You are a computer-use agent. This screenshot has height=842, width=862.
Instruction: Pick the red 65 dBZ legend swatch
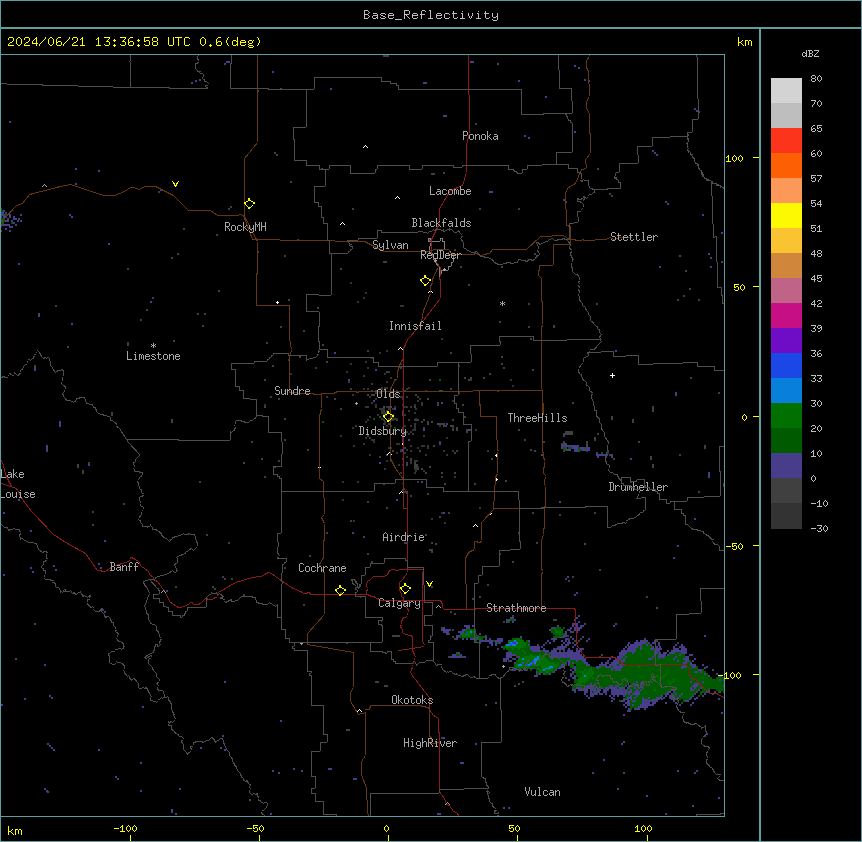click(x=786, y=141)
